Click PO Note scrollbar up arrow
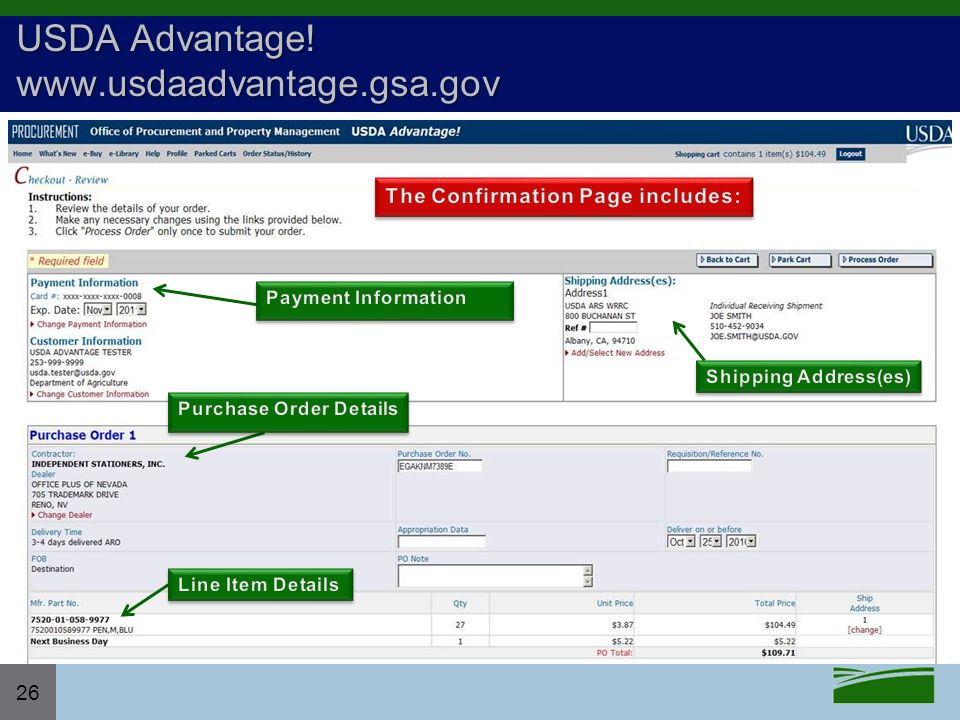 588,570
